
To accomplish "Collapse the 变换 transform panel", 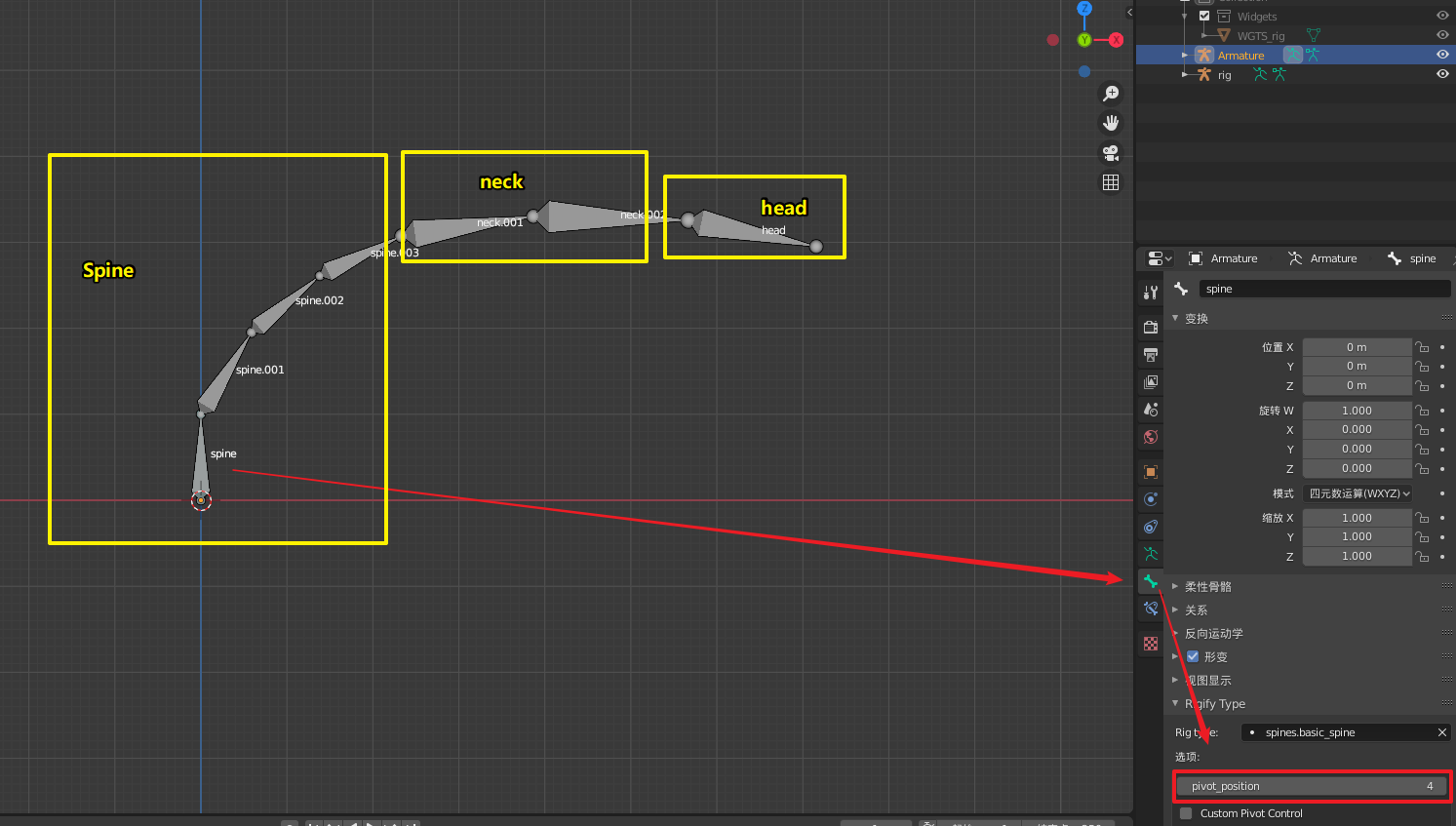I will pyautogui.click(x=1175, y=318).
